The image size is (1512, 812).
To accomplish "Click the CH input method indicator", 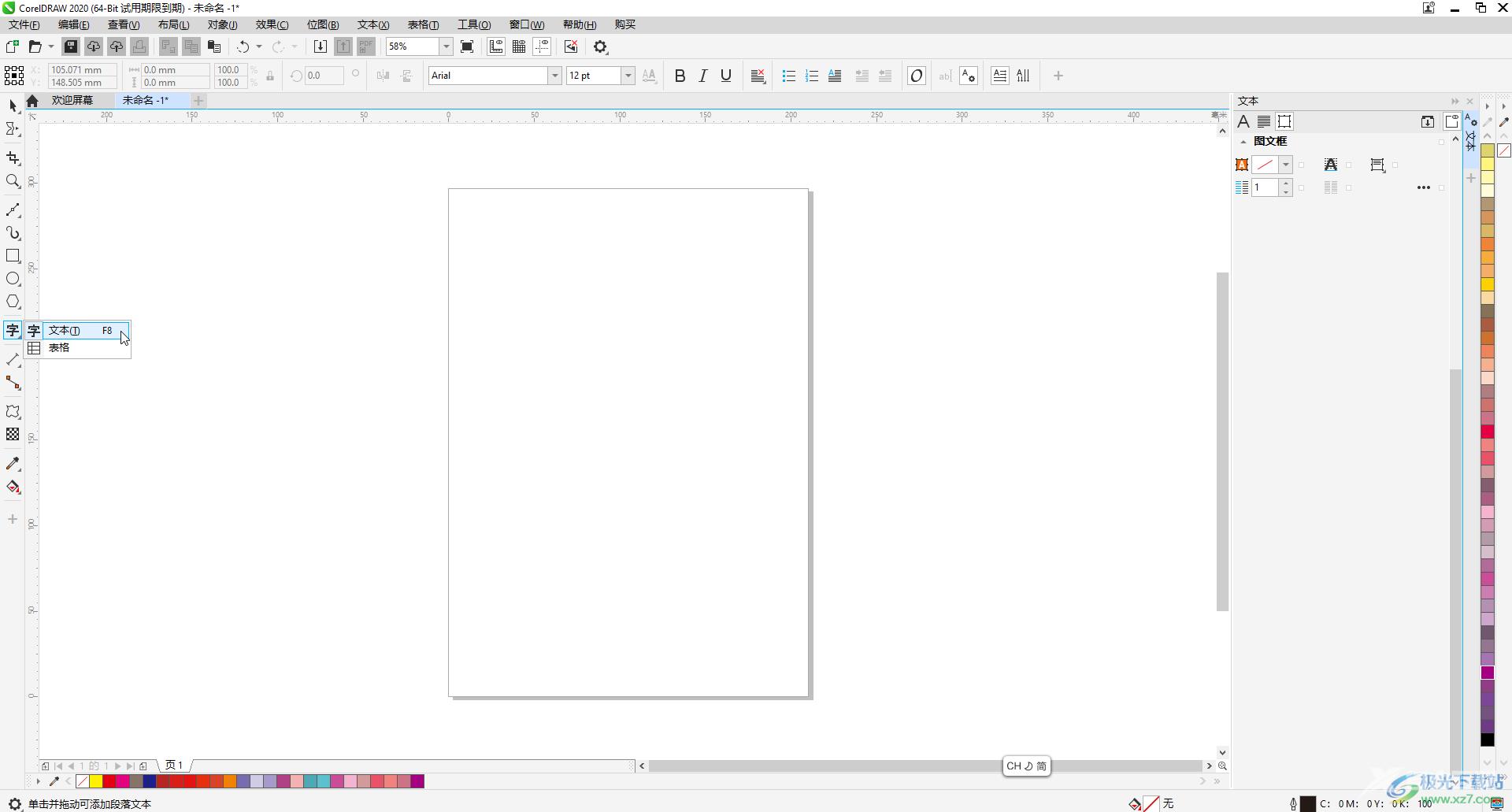I will [1026, 766].
